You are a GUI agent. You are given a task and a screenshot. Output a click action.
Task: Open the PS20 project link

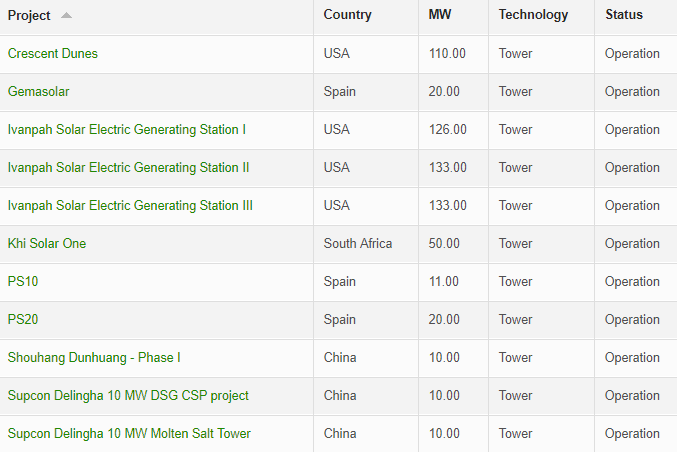pyautogui.click(x=23, y=319)
